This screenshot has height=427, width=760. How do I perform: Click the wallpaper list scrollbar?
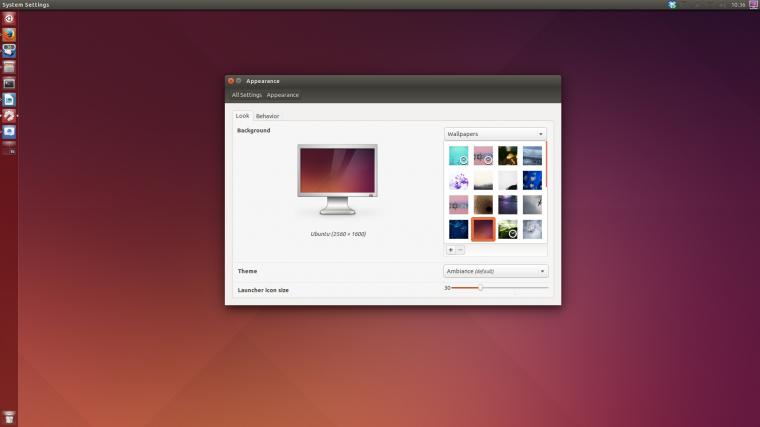click(546, 165)
